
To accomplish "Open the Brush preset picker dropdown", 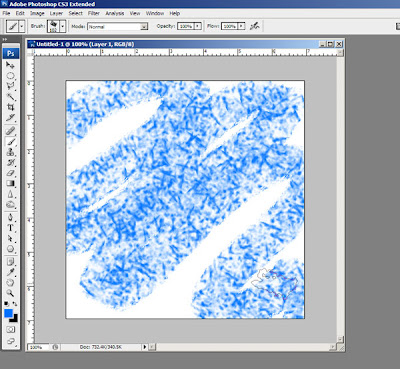I will (62, 26).
